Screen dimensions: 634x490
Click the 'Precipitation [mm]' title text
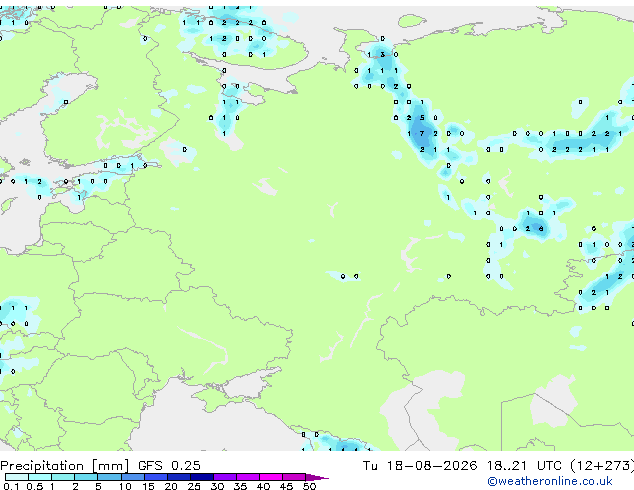[x=65, y=466]
